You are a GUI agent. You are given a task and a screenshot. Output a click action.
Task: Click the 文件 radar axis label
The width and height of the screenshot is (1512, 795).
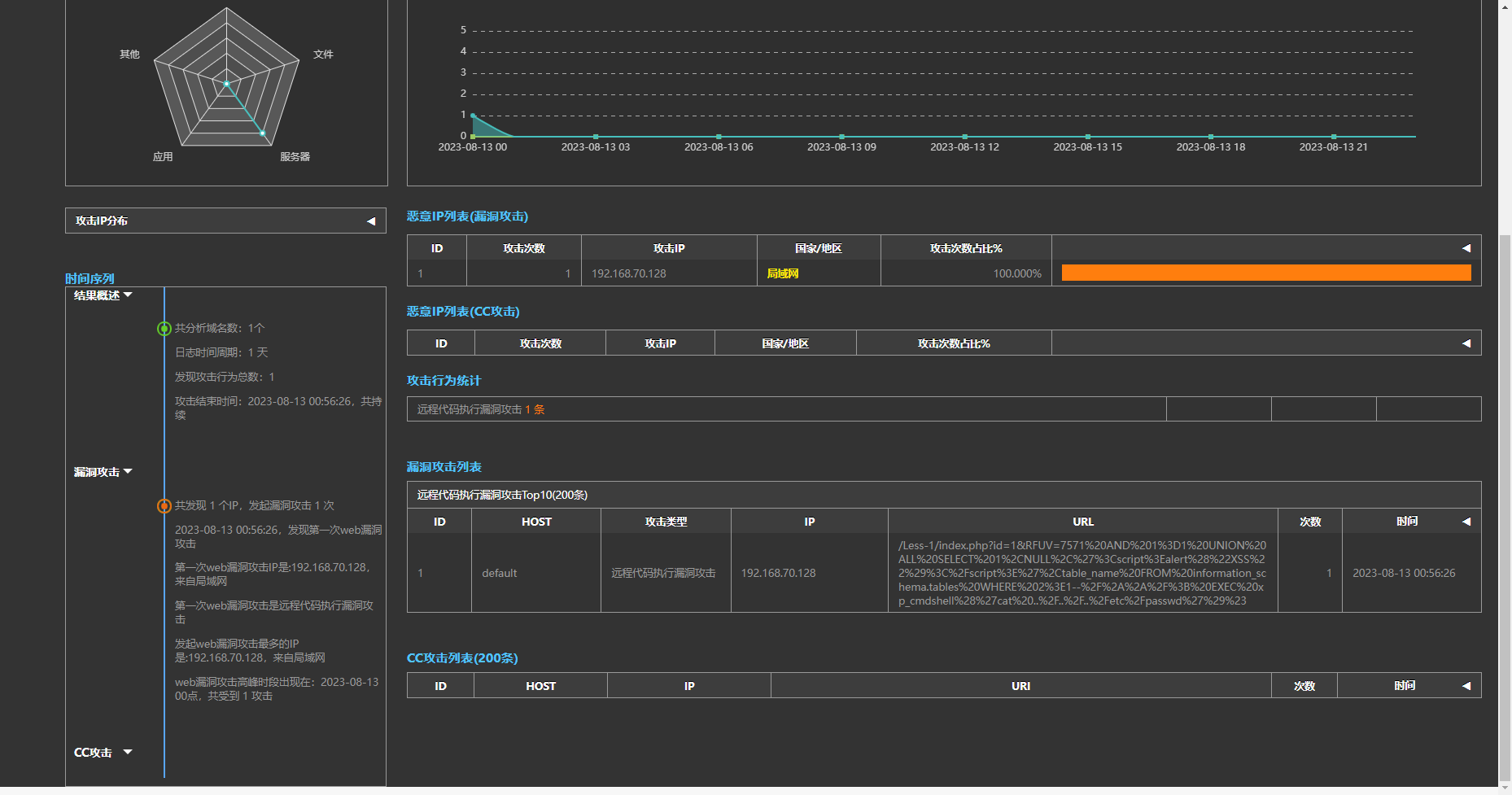(x=323, y=55)
